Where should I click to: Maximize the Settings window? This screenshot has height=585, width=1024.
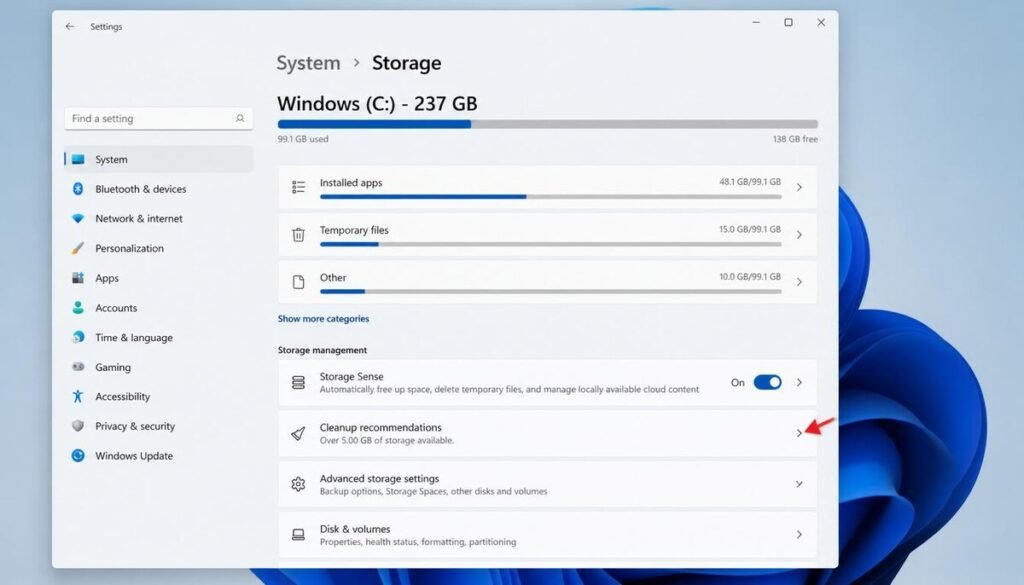pos(788,22)
